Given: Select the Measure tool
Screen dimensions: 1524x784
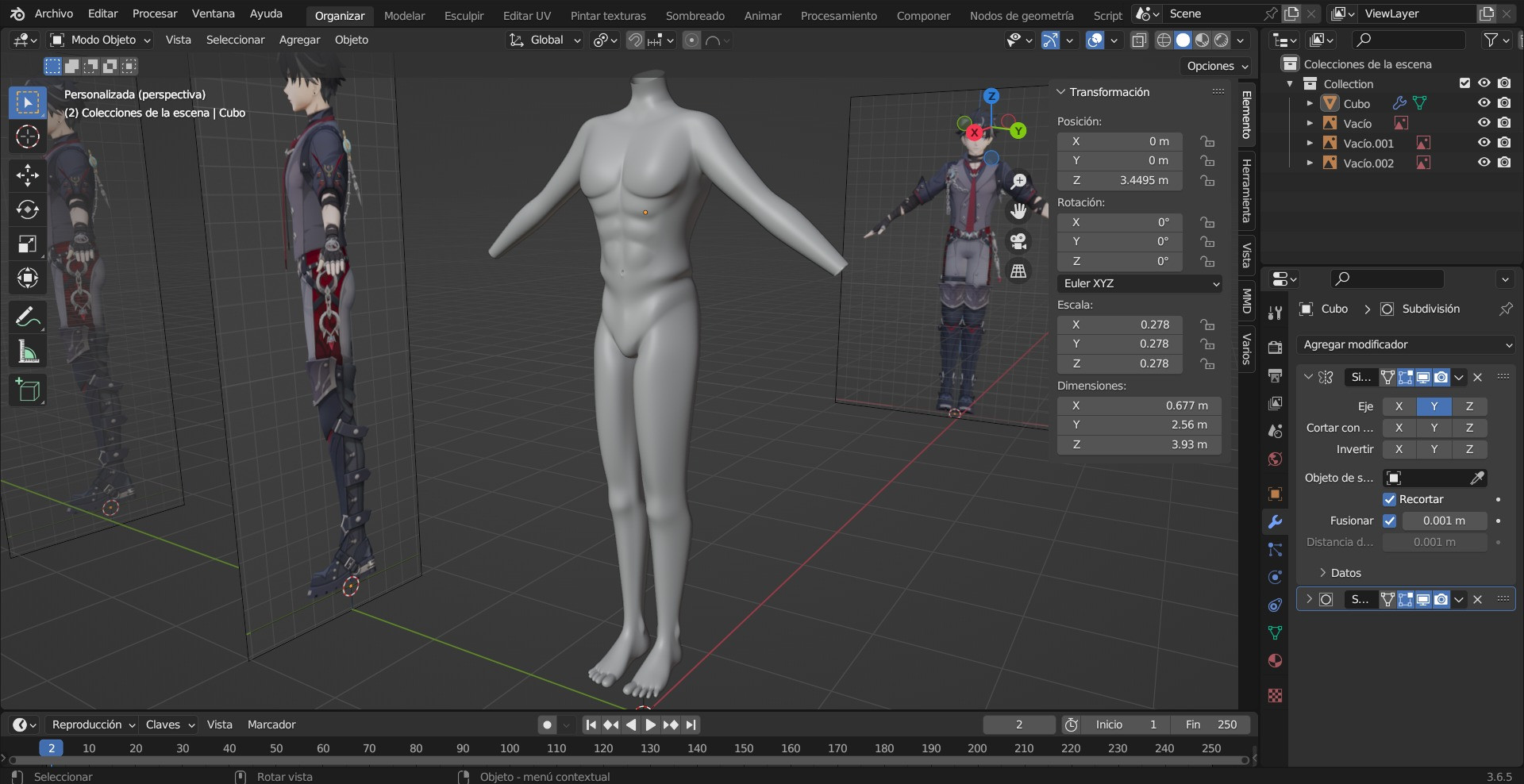Looking at the screenshot, I should (28, 352).
